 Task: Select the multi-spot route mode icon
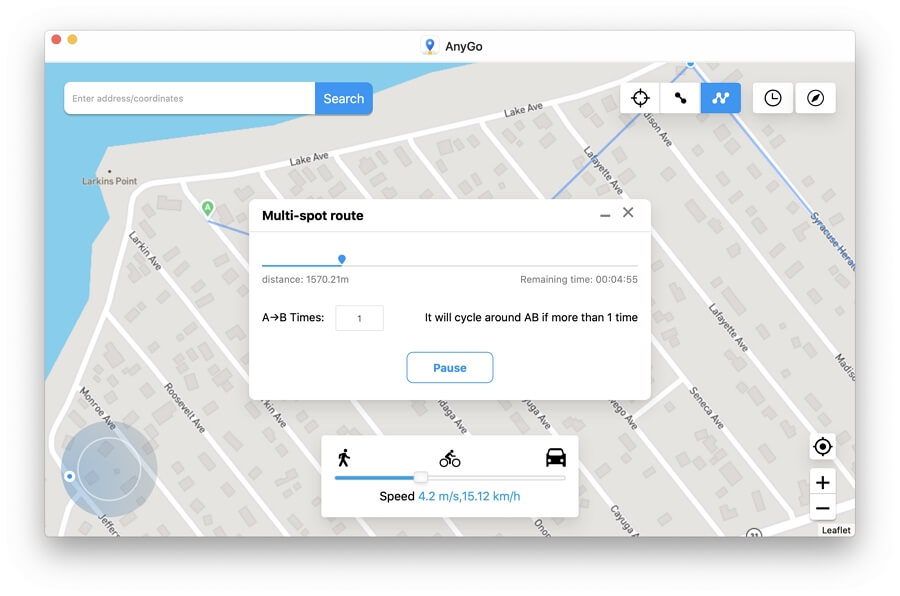720,98
